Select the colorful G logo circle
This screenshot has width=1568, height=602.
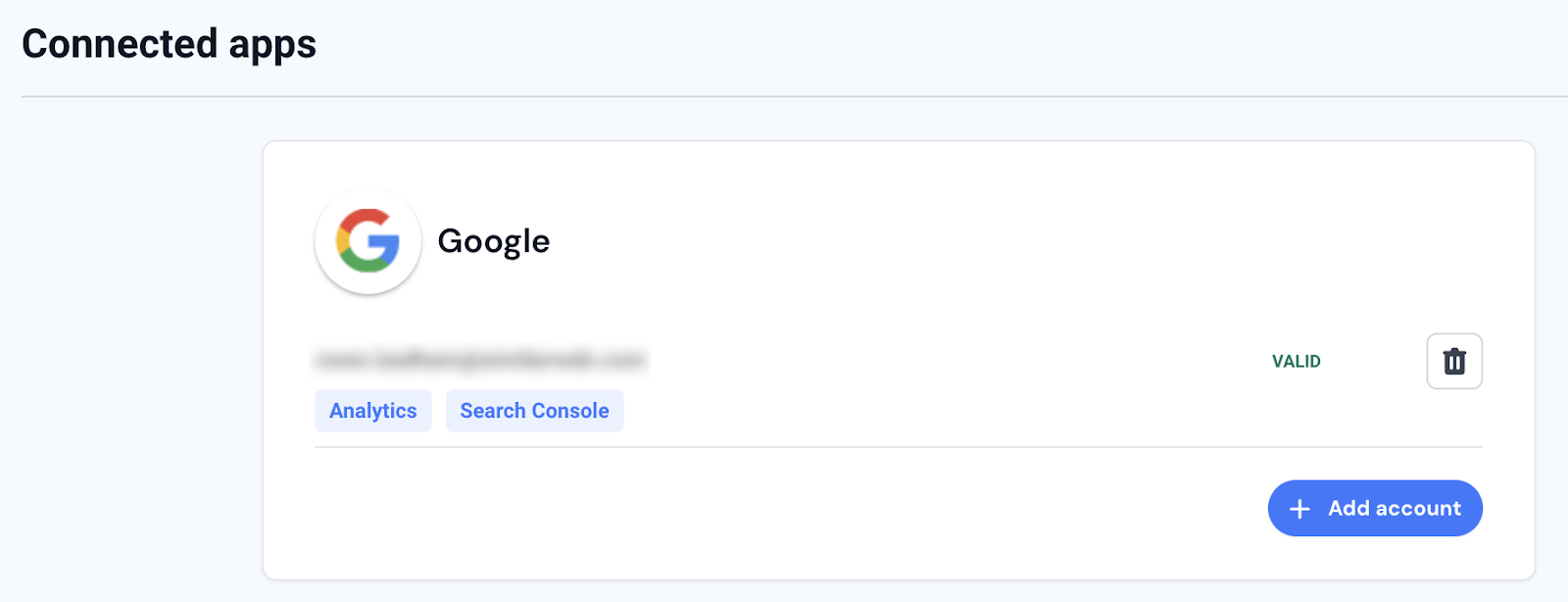click(x=367, y=240)
